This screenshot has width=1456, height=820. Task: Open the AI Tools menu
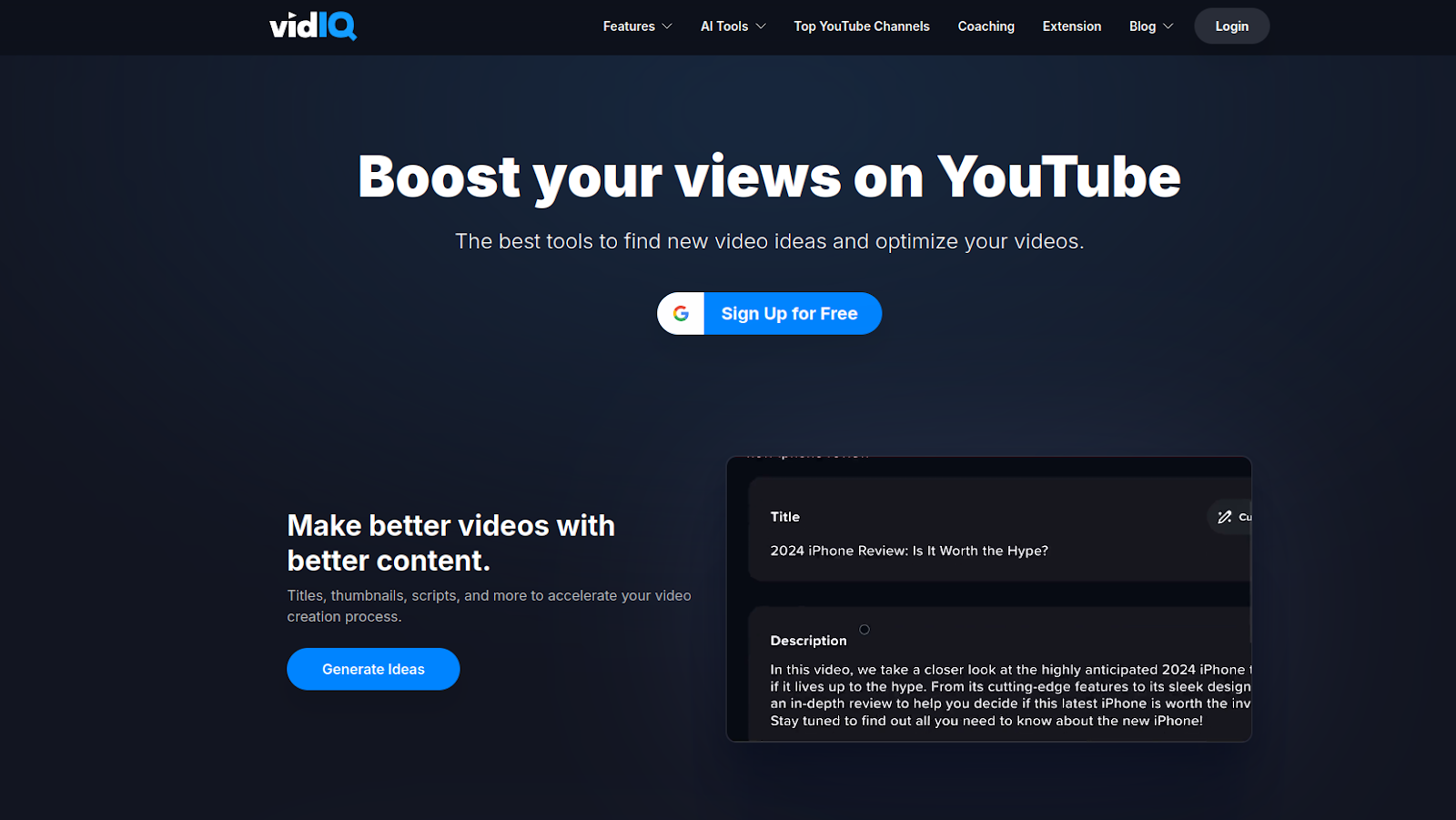pyautogui.click(x=733, y=26)
